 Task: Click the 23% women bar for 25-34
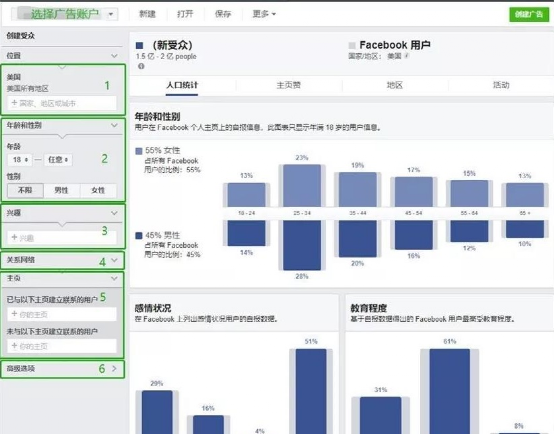click(302, 186)
